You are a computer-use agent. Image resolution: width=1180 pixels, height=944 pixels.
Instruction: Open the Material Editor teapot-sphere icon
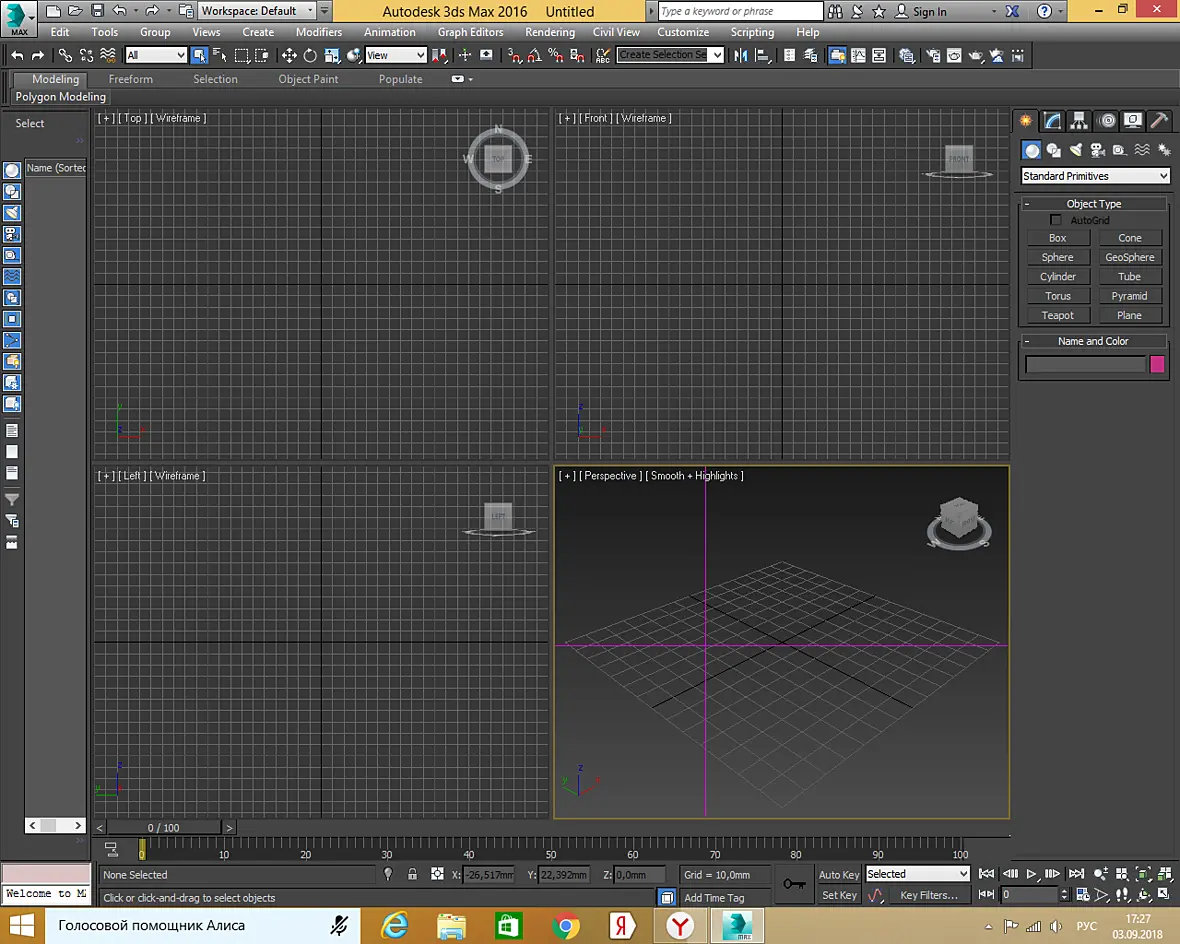pos(907,56)
